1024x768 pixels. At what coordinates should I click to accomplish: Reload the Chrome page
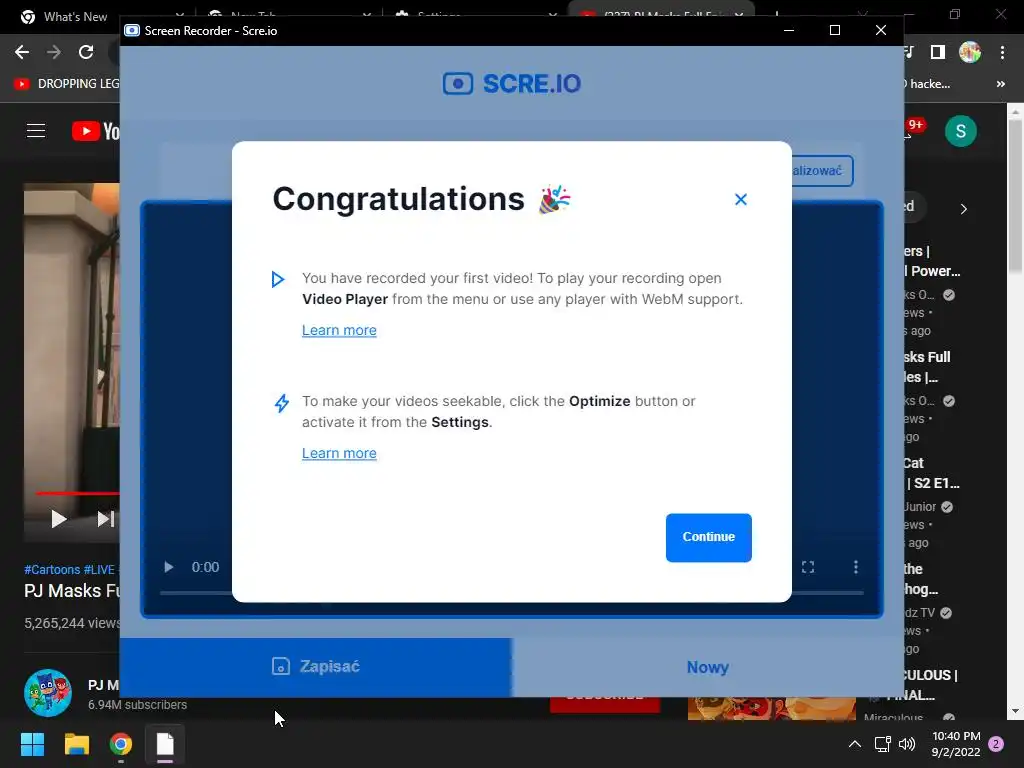(x=86, y=52)
